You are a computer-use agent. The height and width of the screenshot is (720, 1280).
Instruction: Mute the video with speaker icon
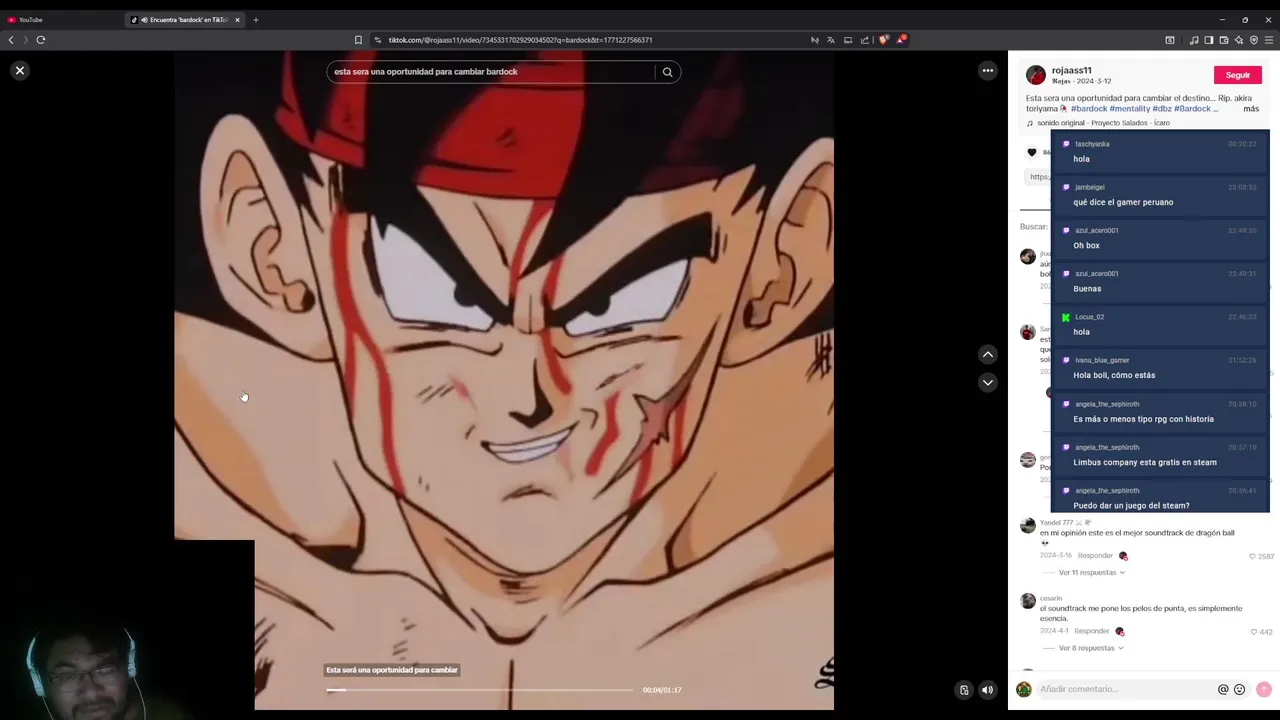[x=987, y=690]
